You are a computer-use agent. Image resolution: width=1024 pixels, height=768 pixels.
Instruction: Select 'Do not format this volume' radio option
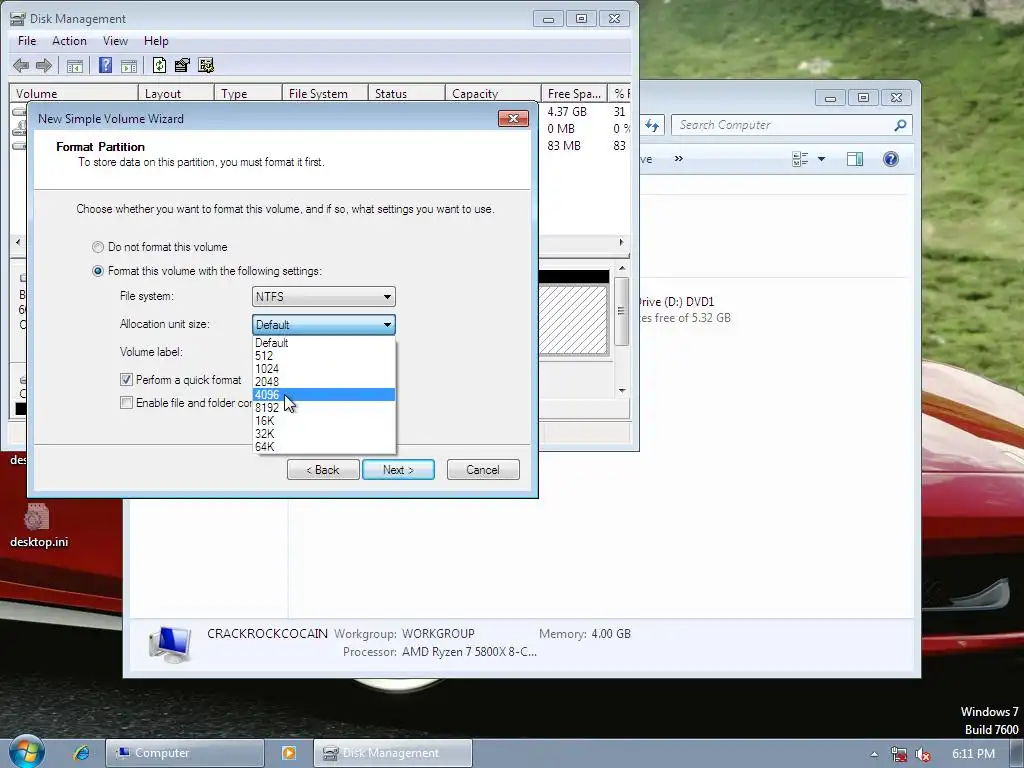point(97,247)
